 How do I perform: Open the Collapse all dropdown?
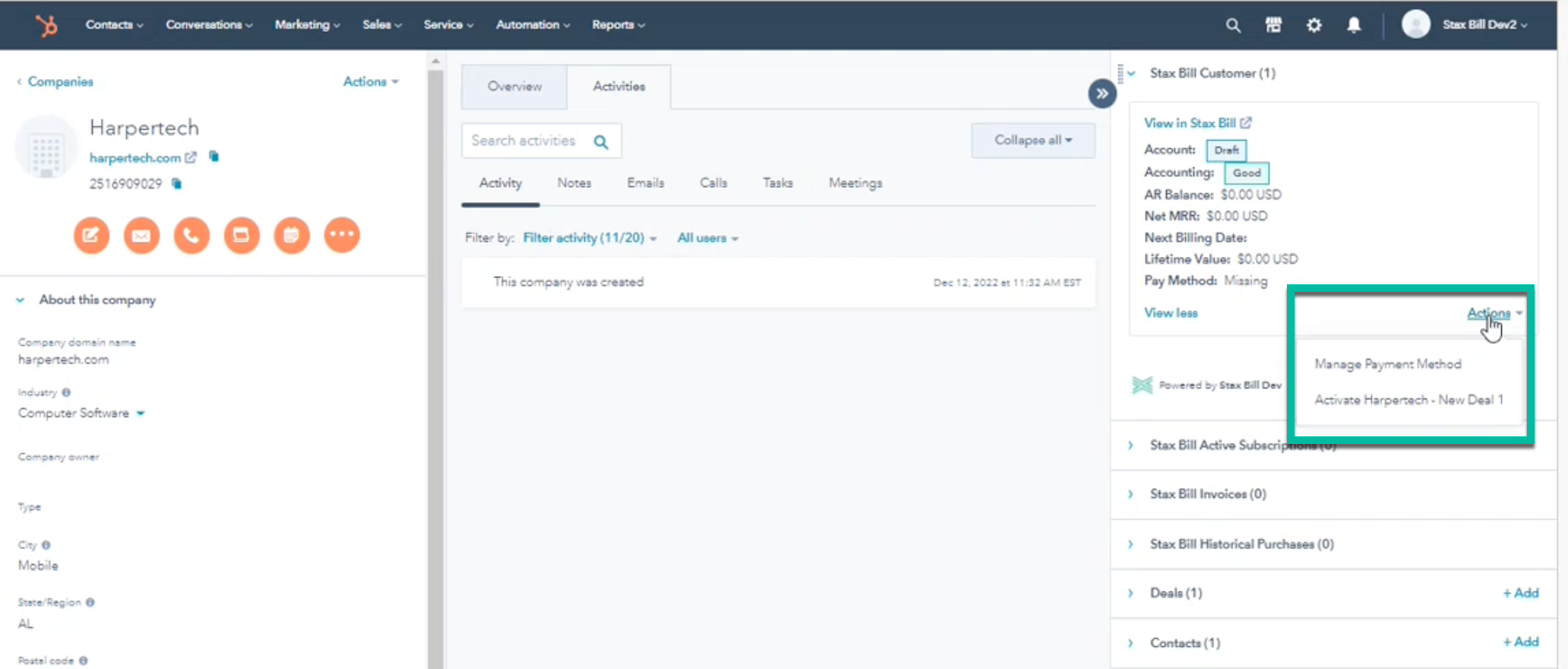tap(1033, 141)
